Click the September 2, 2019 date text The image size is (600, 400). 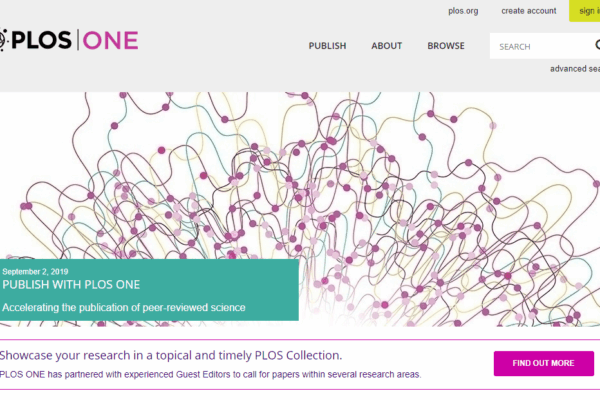(35, 272)
